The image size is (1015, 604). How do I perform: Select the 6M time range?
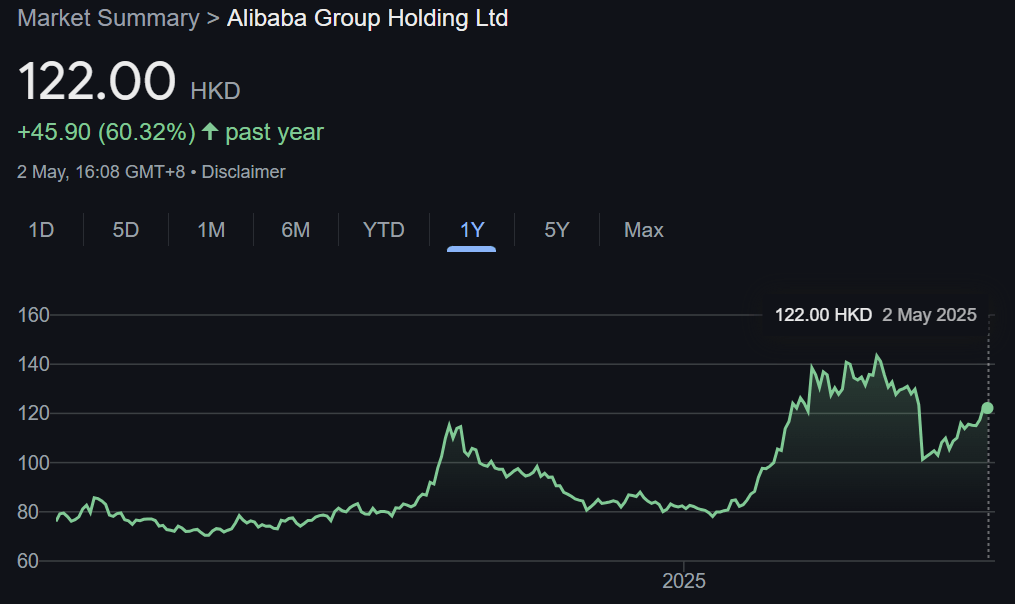[x=296, y=230]
